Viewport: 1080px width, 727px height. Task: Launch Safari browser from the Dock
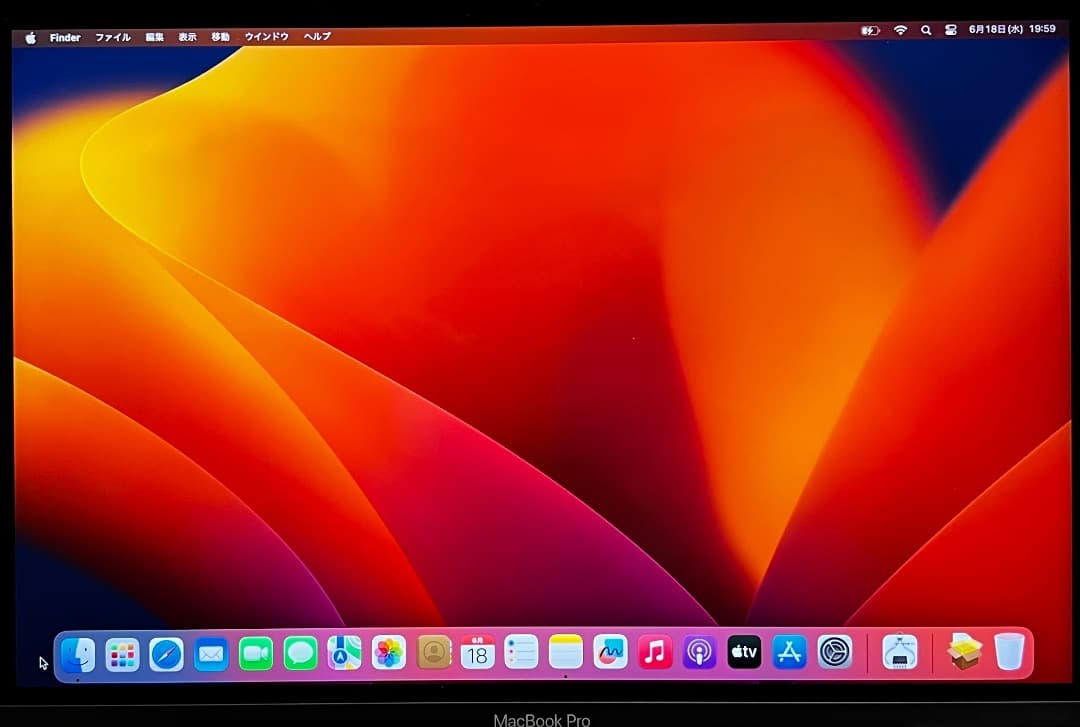coord(167,655)
